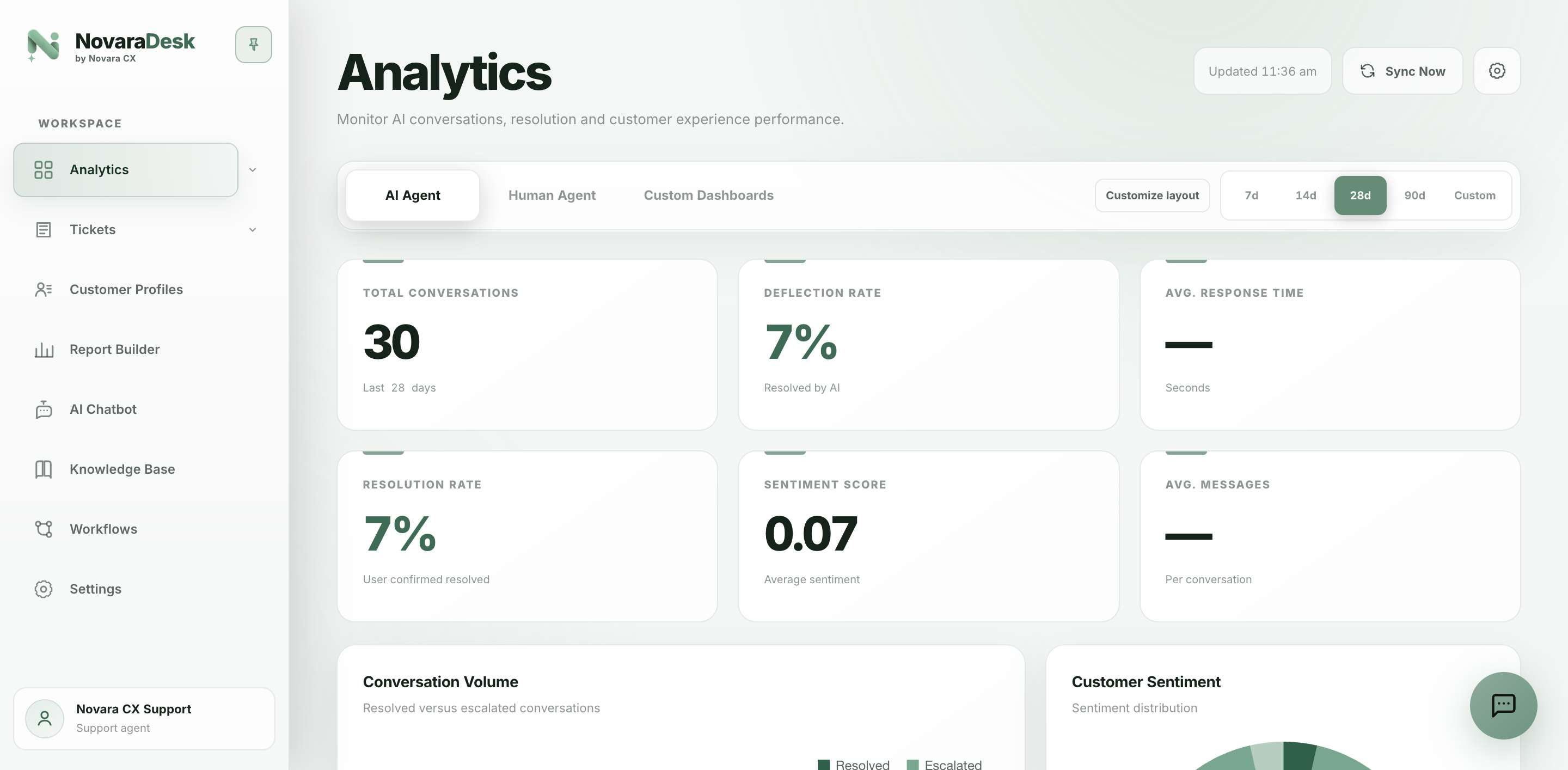Open Analytics in the sidebar
This screenshot has height=770, width=1568.
125,170
